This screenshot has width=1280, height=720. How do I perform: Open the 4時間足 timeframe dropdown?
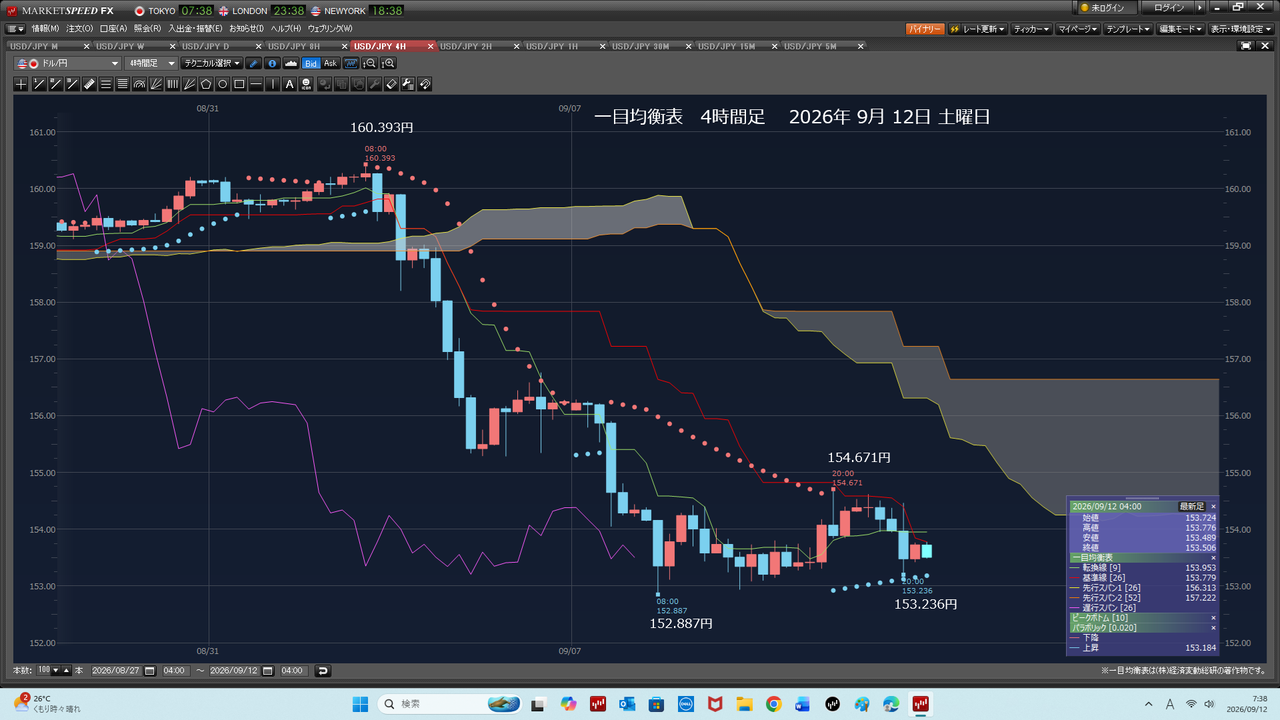(151, 63)
